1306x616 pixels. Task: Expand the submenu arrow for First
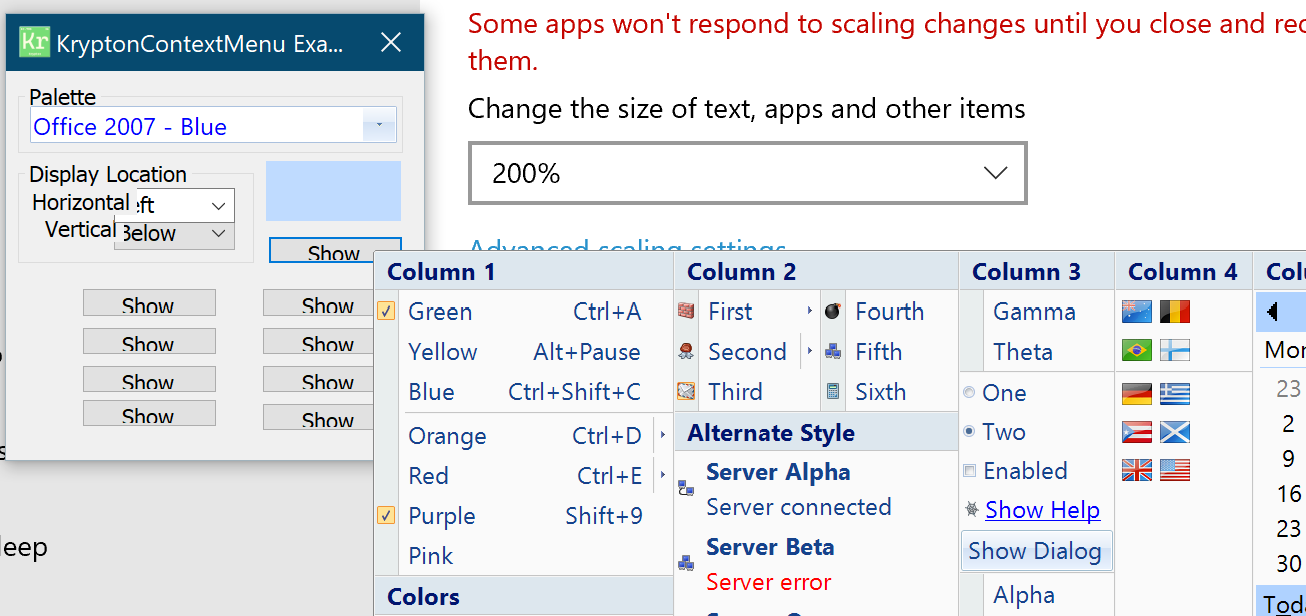[x=809, y=312]
